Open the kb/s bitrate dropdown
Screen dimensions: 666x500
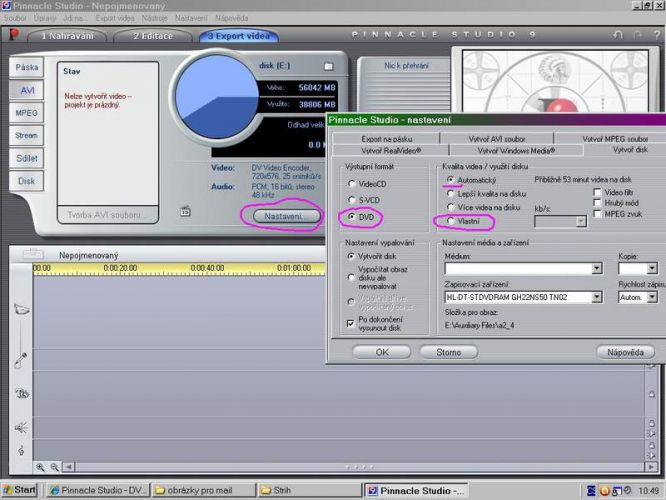coord(581,221)
